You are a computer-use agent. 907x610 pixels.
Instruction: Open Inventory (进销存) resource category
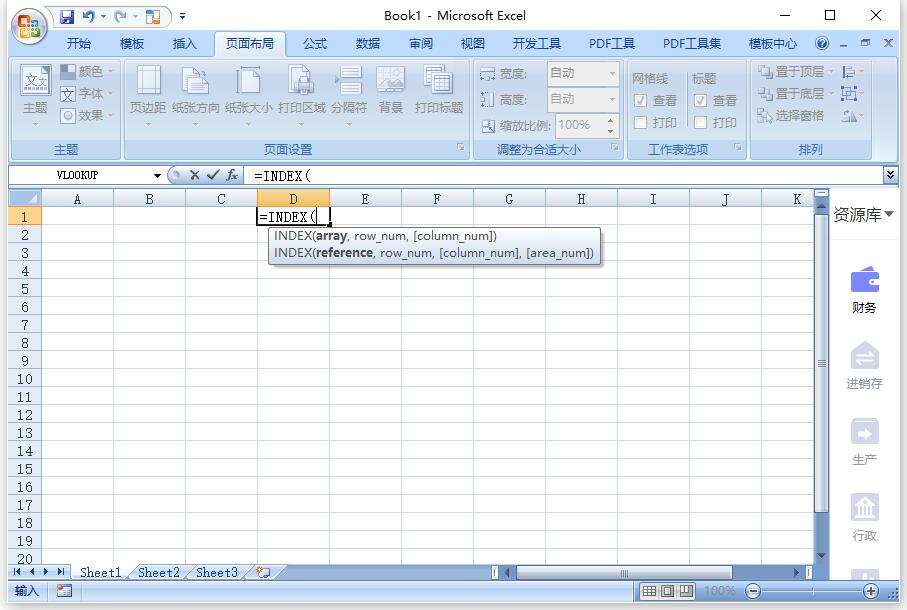click(x=864, y=366)
